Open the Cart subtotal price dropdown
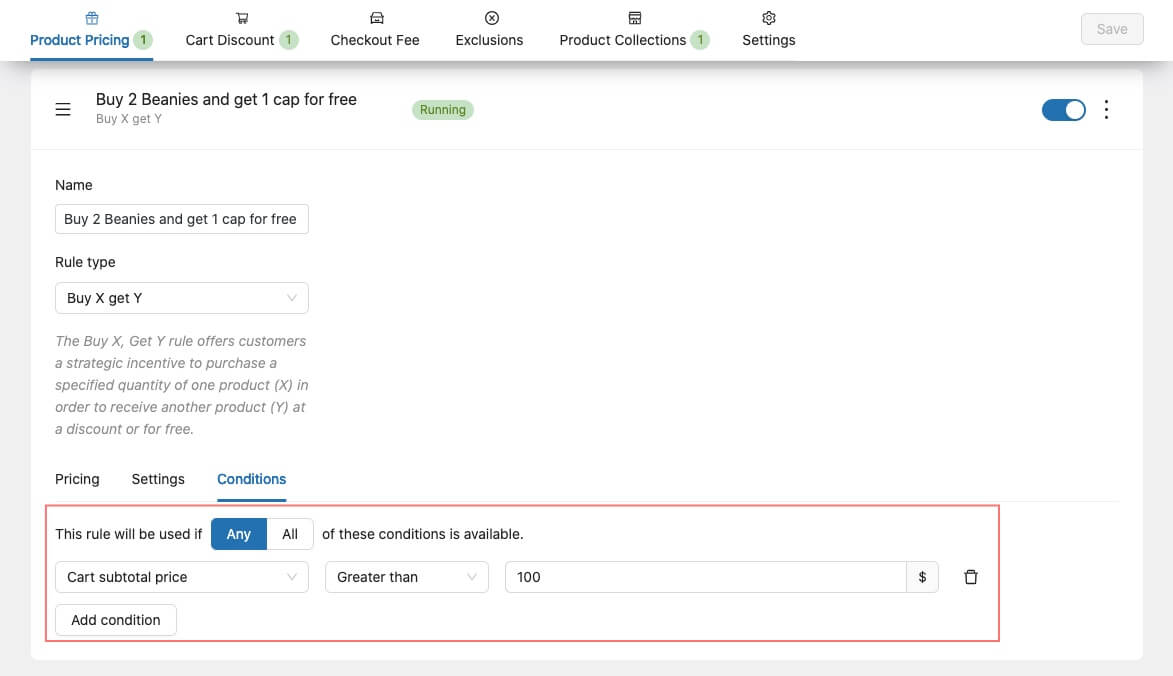 tap(182, 577)
